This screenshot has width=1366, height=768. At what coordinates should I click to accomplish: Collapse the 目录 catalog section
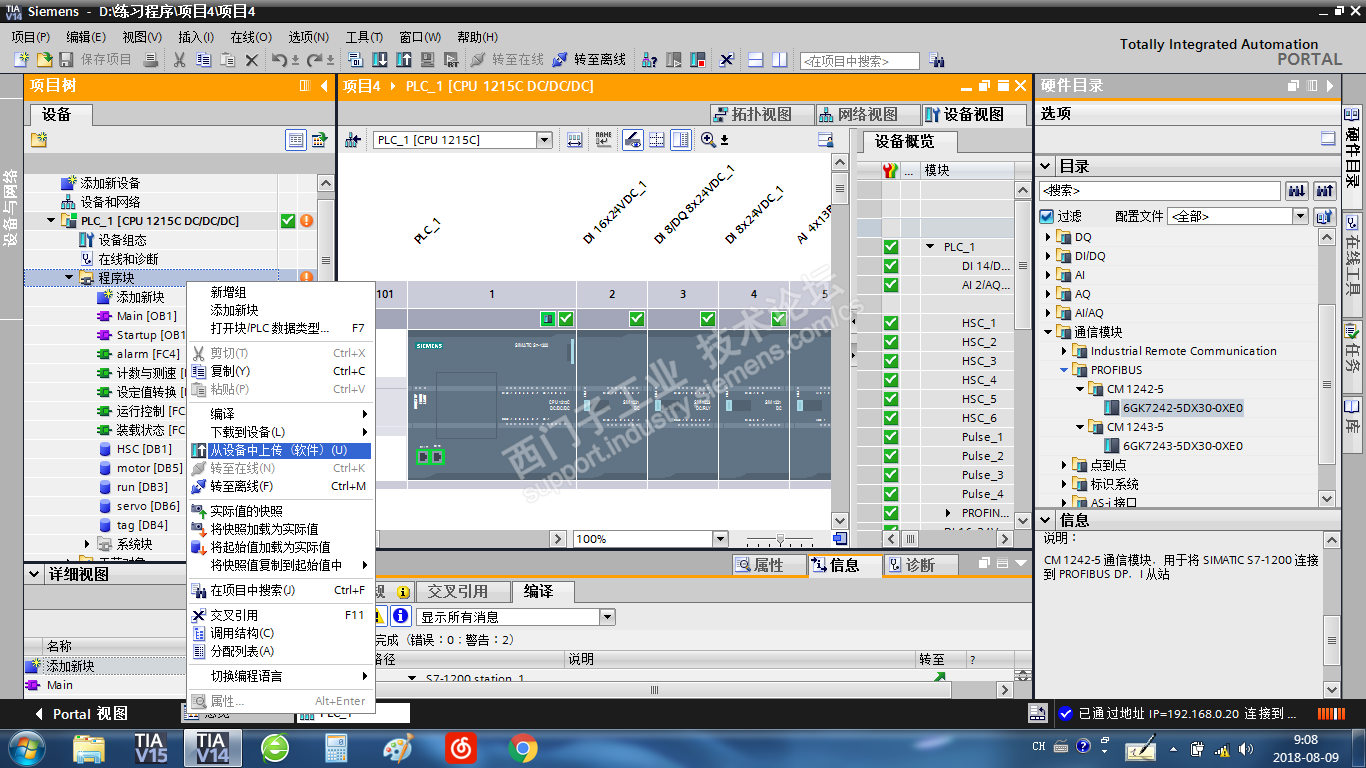(1046, 166)
